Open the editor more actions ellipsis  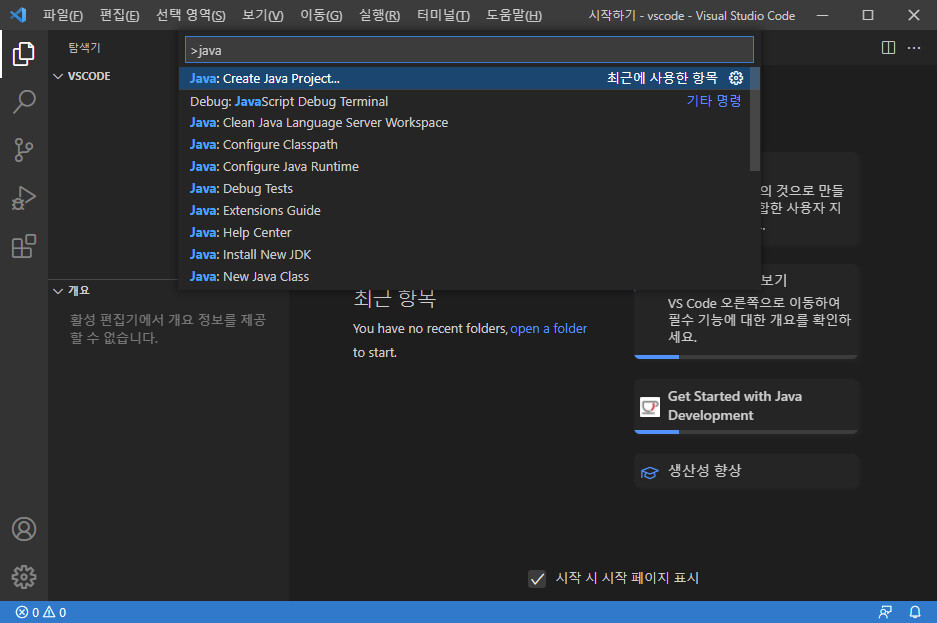(914, 48)
